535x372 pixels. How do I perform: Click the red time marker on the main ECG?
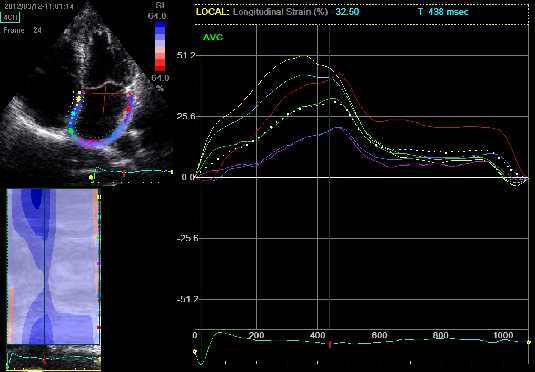click(x=330, y=344)
